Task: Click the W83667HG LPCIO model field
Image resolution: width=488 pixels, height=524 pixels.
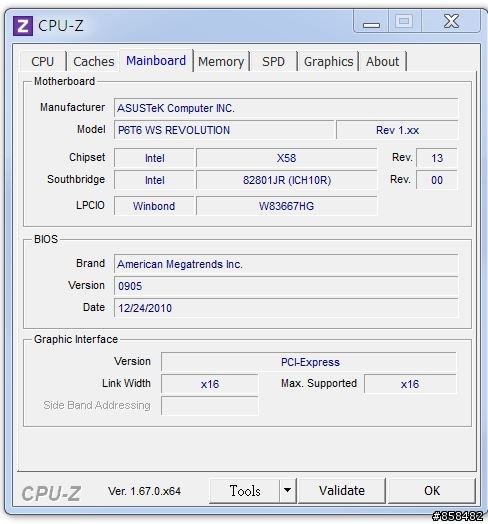Action: (x=286, y=206)
